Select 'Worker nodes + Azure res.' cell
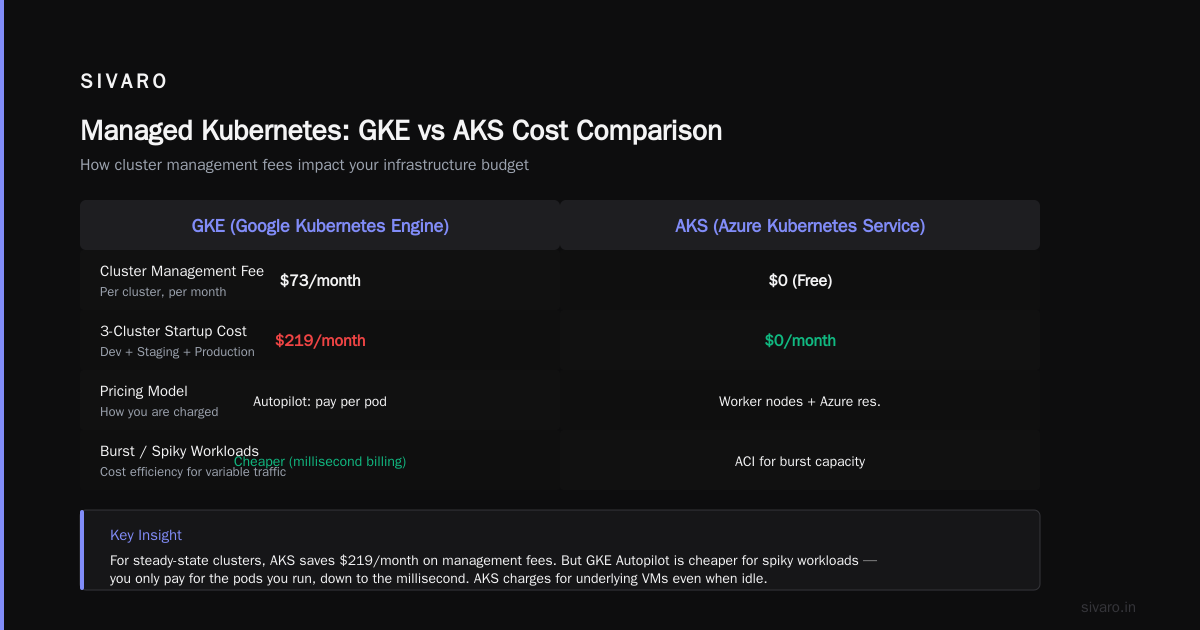Viewport: 1200px width, 630px height. [x=800, y=402]
